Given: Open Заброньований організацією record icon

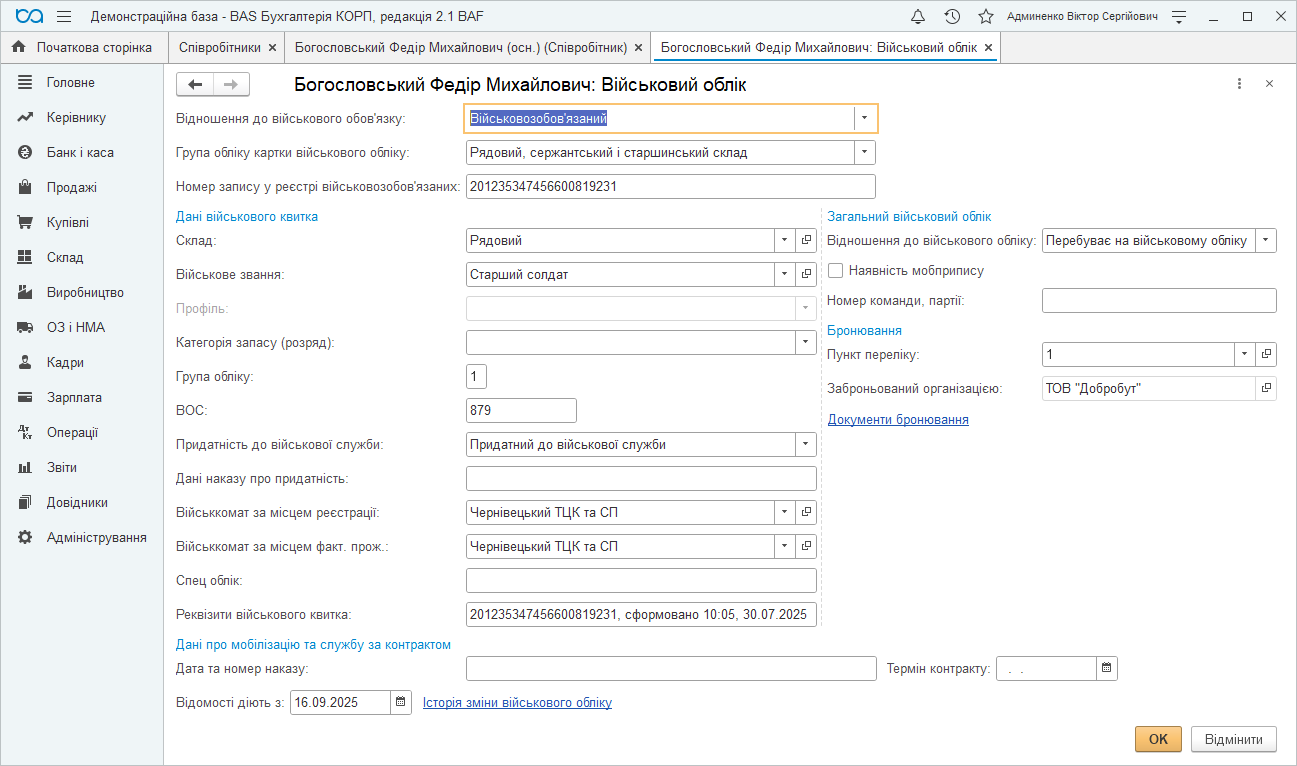Looking at the screenshot, I should click(1266, 388).
